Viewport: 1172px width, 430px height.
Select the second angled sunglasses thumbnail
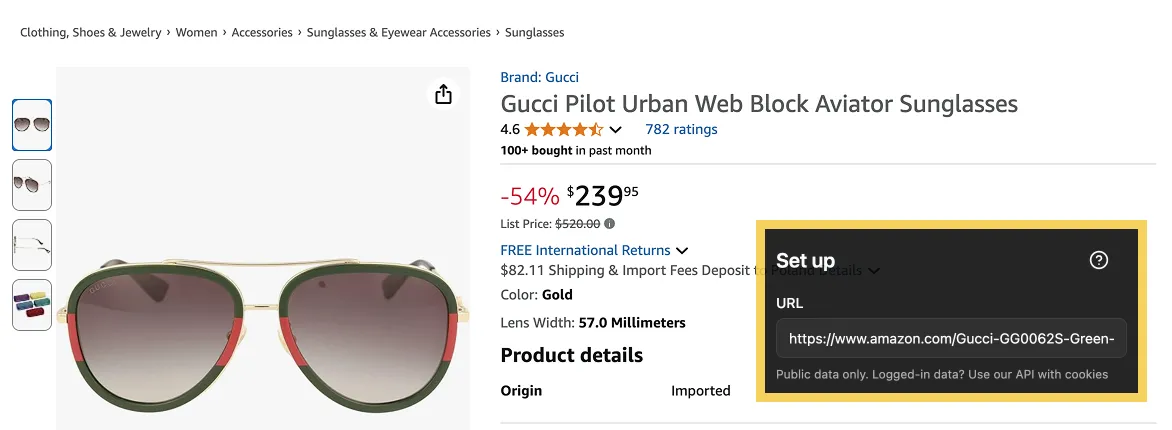[x=32, y=185]
